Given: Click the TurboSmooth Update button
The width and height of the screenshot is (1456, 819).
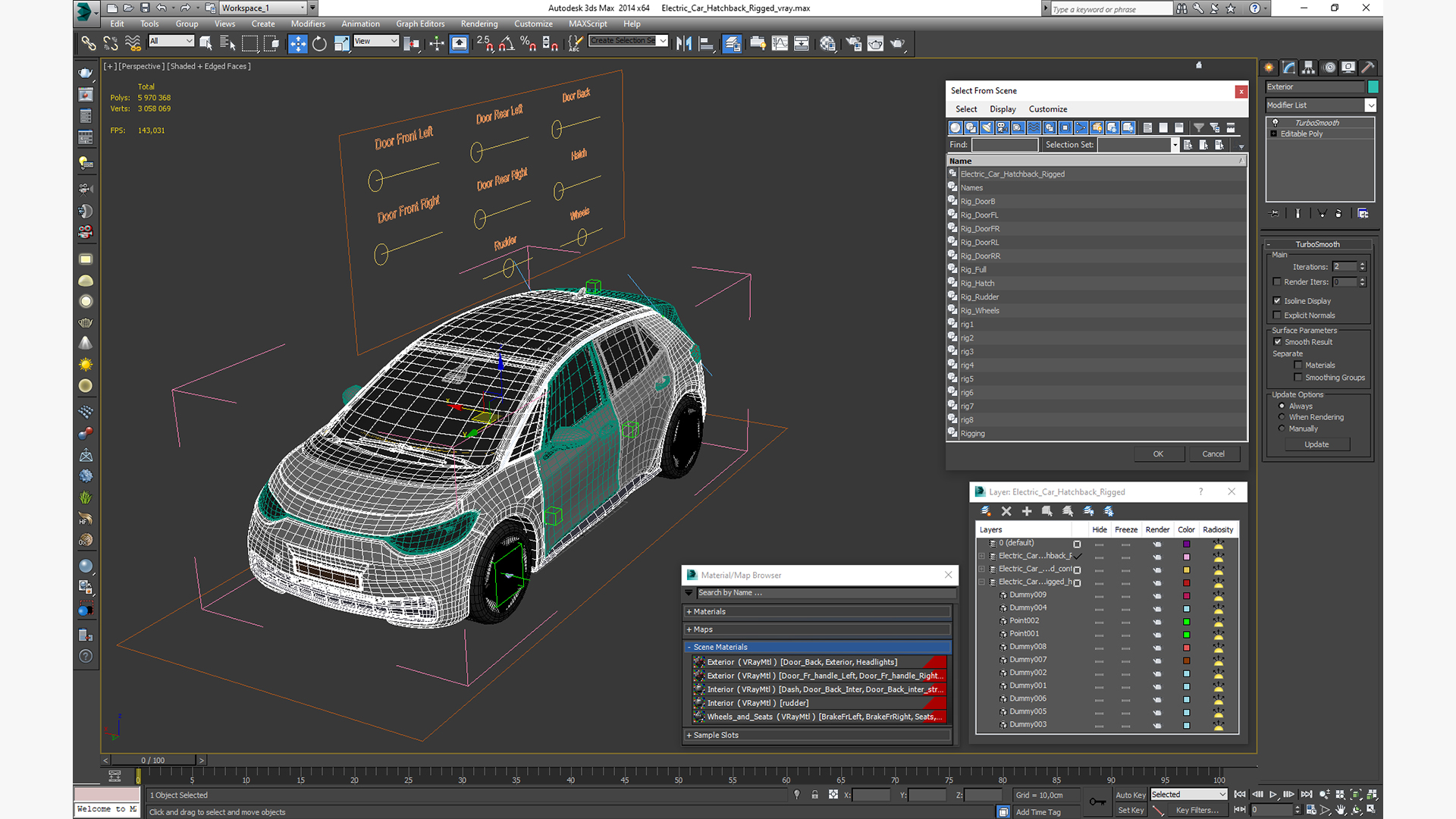Looking at the screenshot, I should coord(1316,444).
